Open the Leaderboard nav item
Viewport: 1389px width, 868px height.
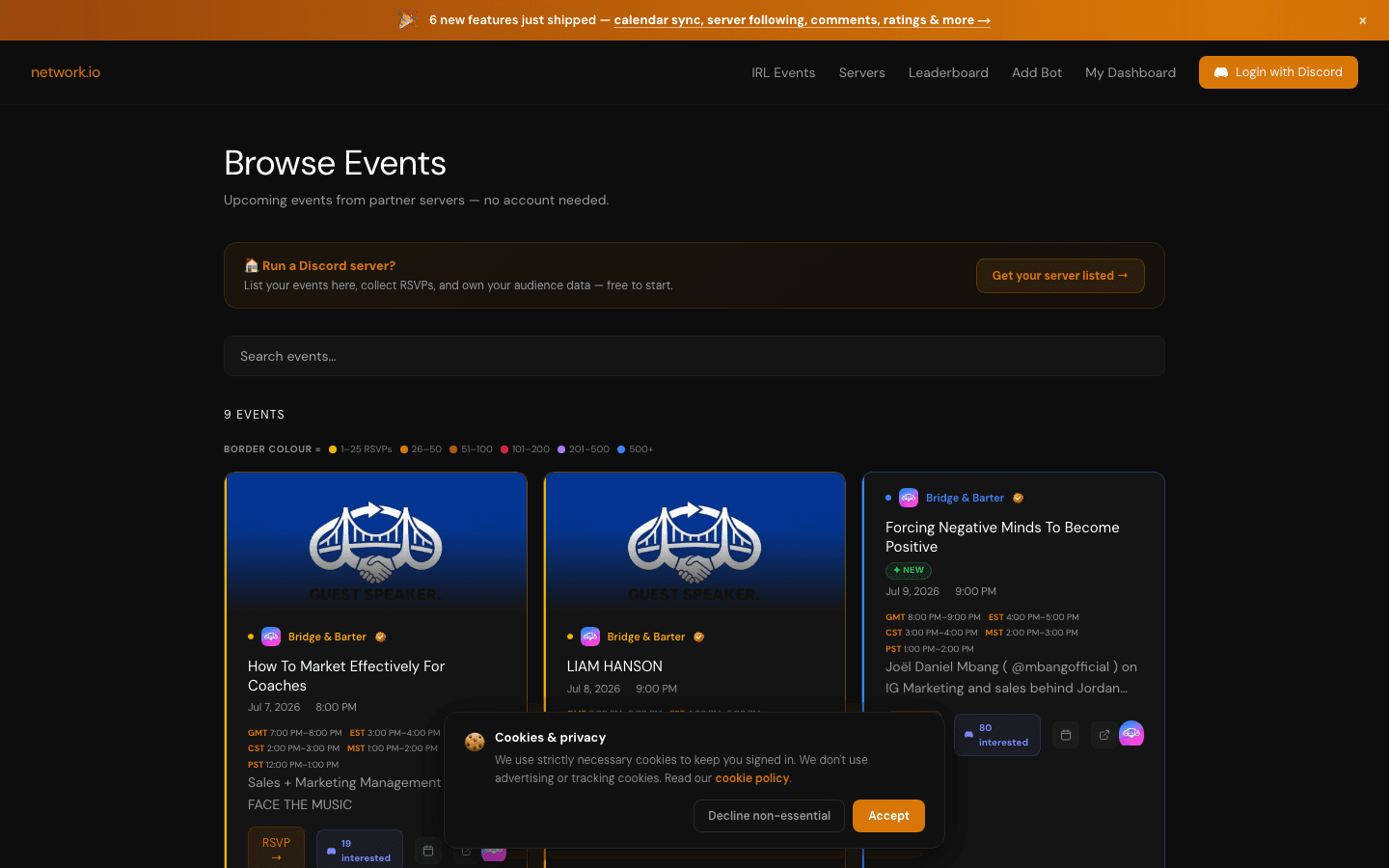click(x=948, y=72)
